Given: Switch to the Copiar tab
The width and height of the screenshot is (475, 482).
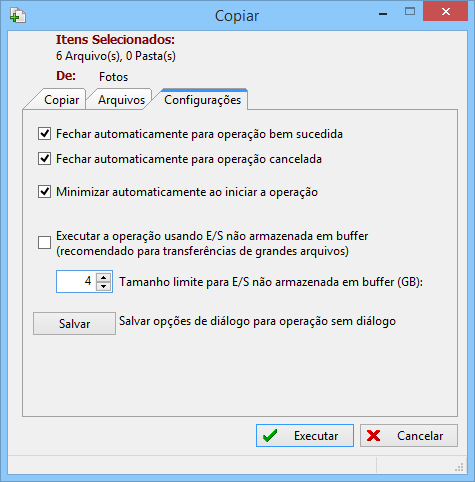Looking at the screenshot, I should (x=59, y=100).
